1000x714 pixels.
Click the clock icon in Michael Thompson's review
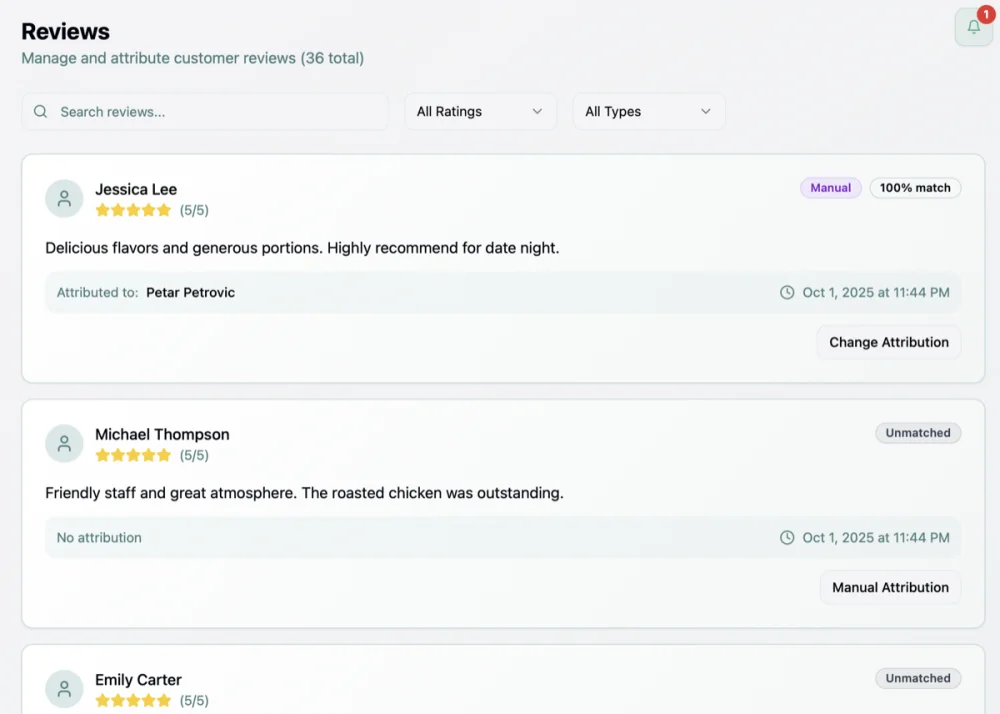pyautogui.click(x=787, y=538)
